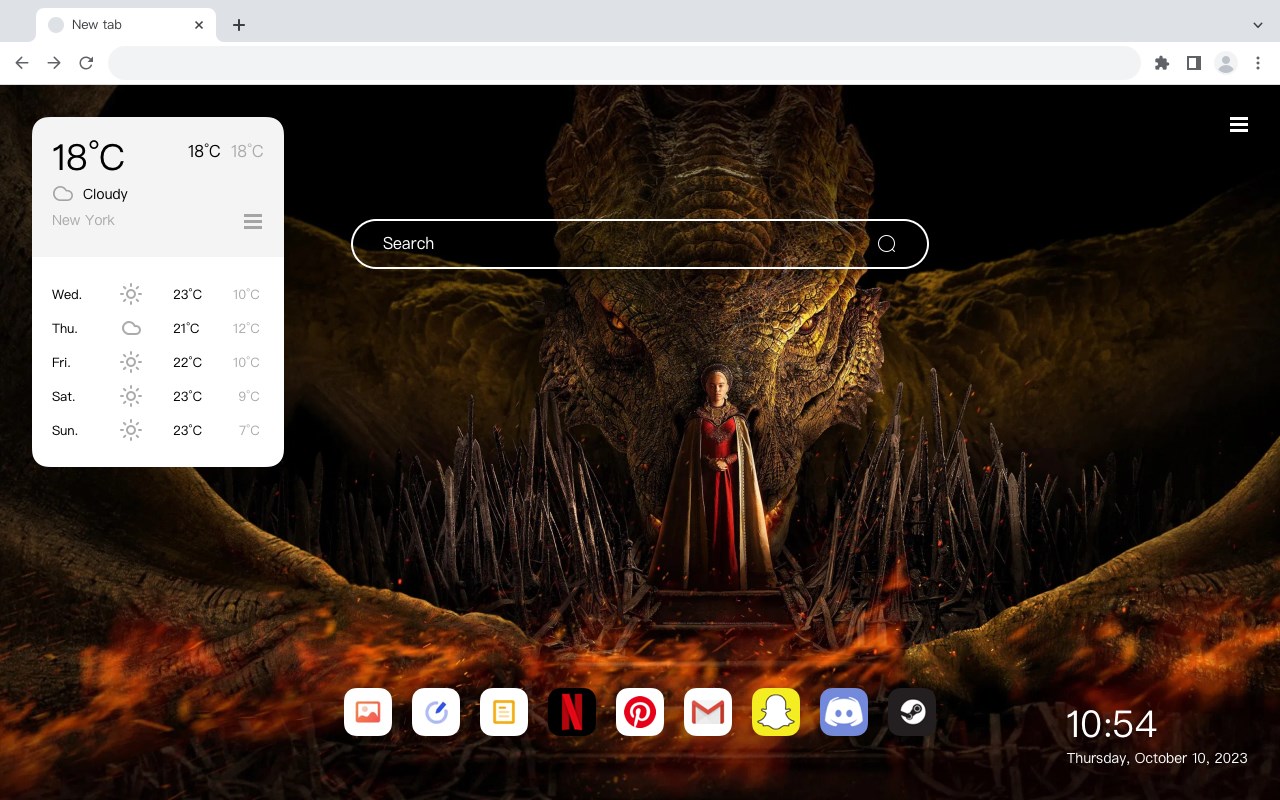Click Thursday's high temperature 21°C
Screen dimensions: 1280x800
187,328
